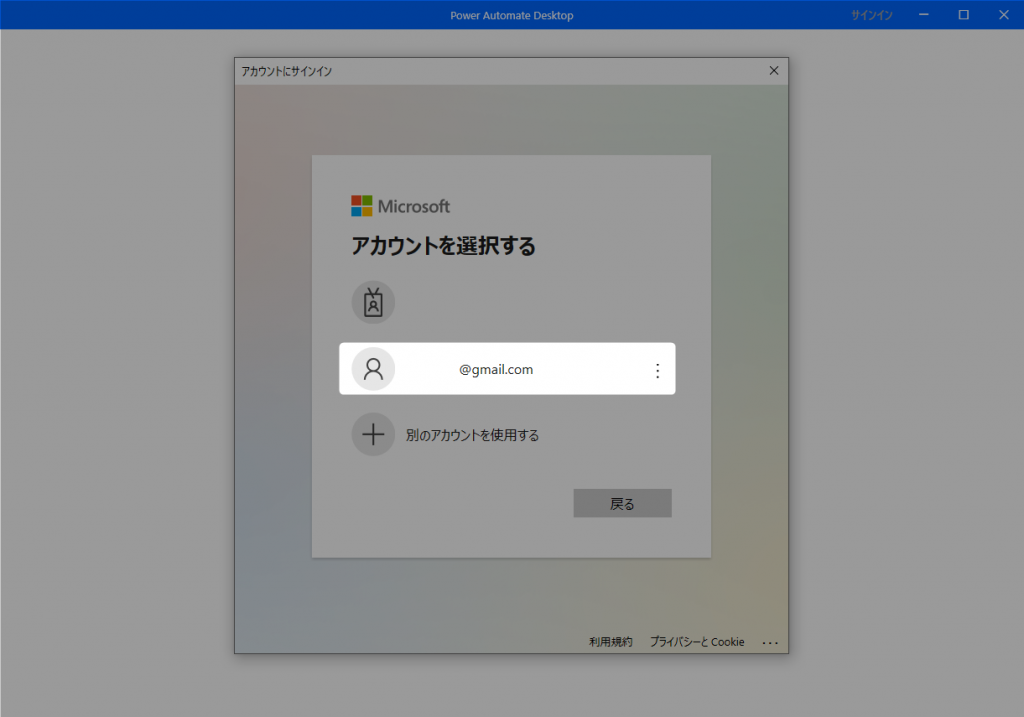The height and width of the screenshot is (717, 1024).
Task: Close the アカウントにサインイン dialog
Action: click(774, 71)
